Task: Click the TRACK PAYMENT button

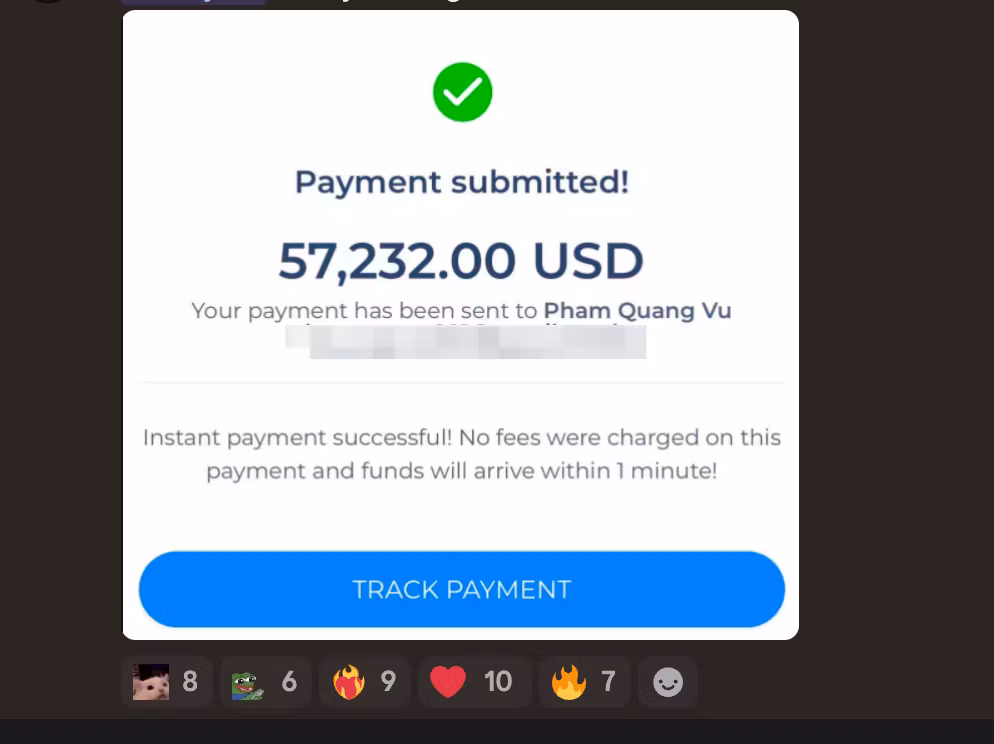Action: click(x=462, y=589)
